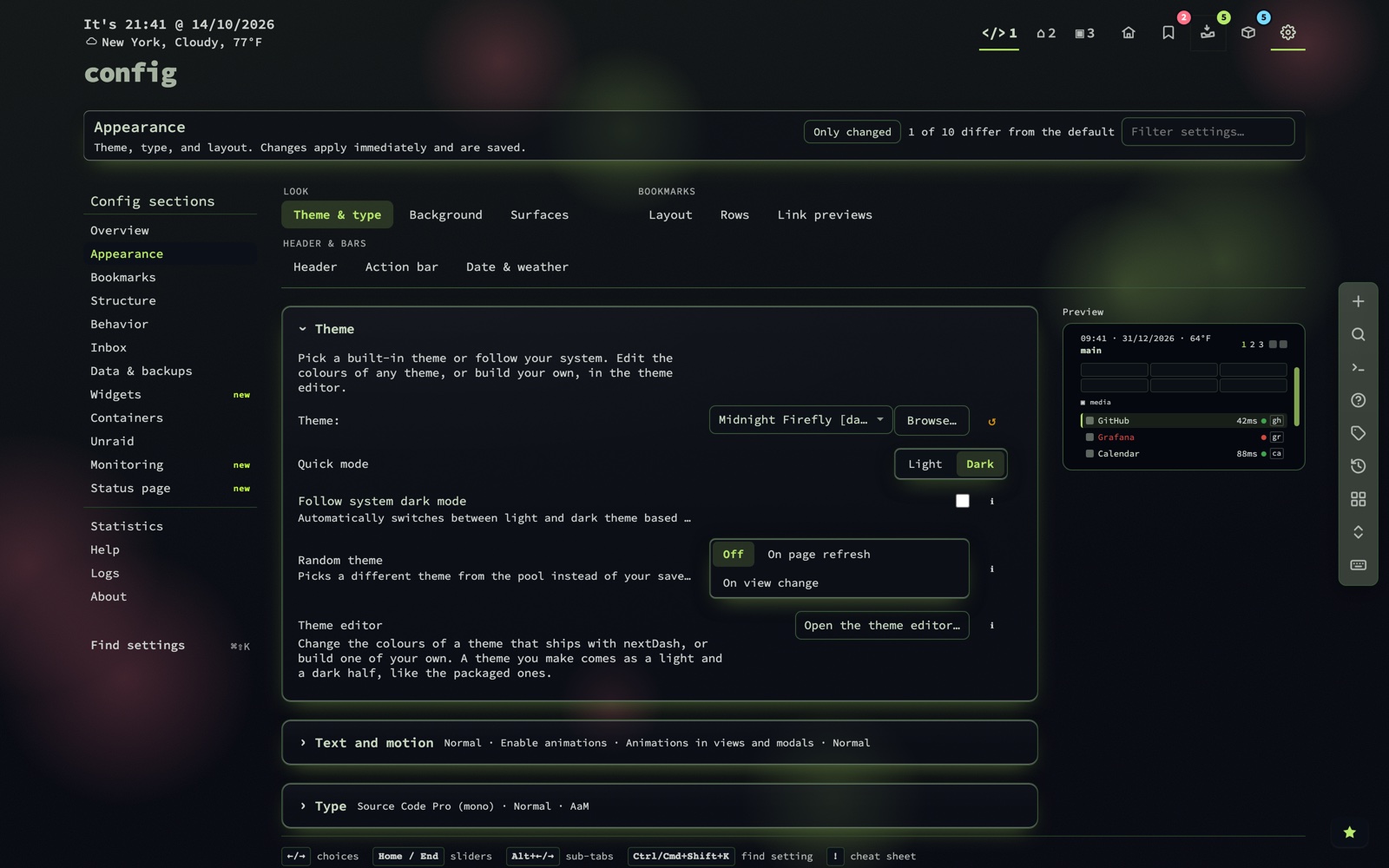
Task: Set Random theme to Off
Action: tap(733, 555)
